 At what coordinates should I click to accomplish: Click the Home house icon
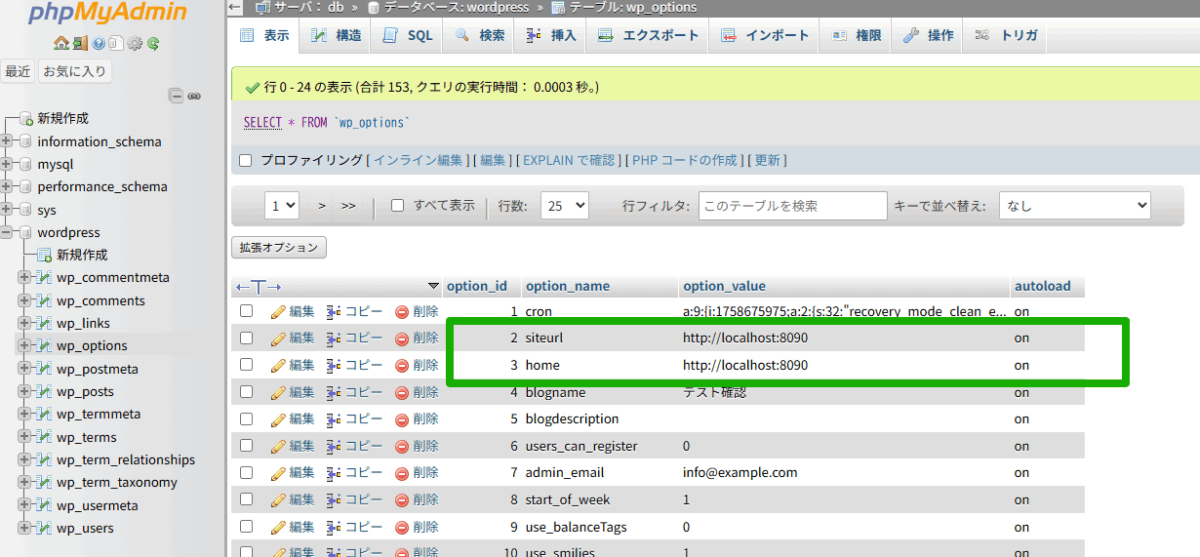[61, 43]
